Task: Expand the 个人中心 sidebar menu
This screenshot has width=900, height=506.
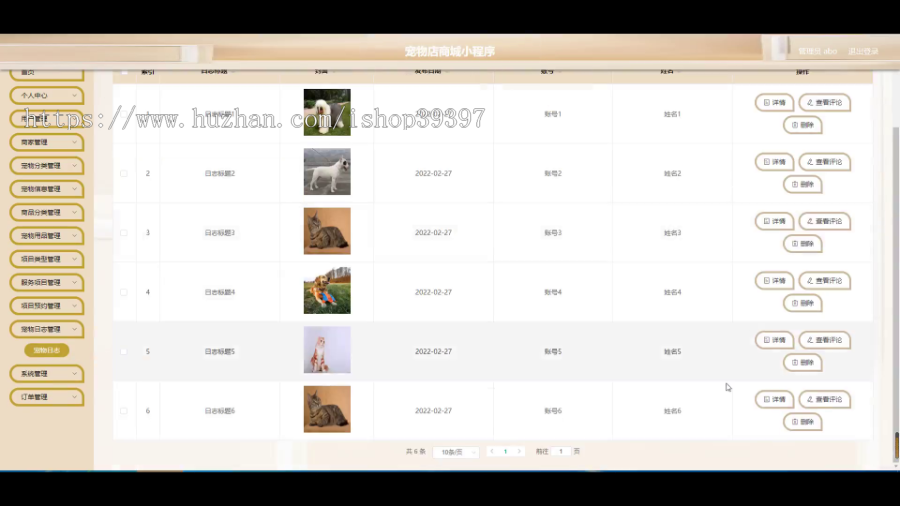Action: coord(46,96)
